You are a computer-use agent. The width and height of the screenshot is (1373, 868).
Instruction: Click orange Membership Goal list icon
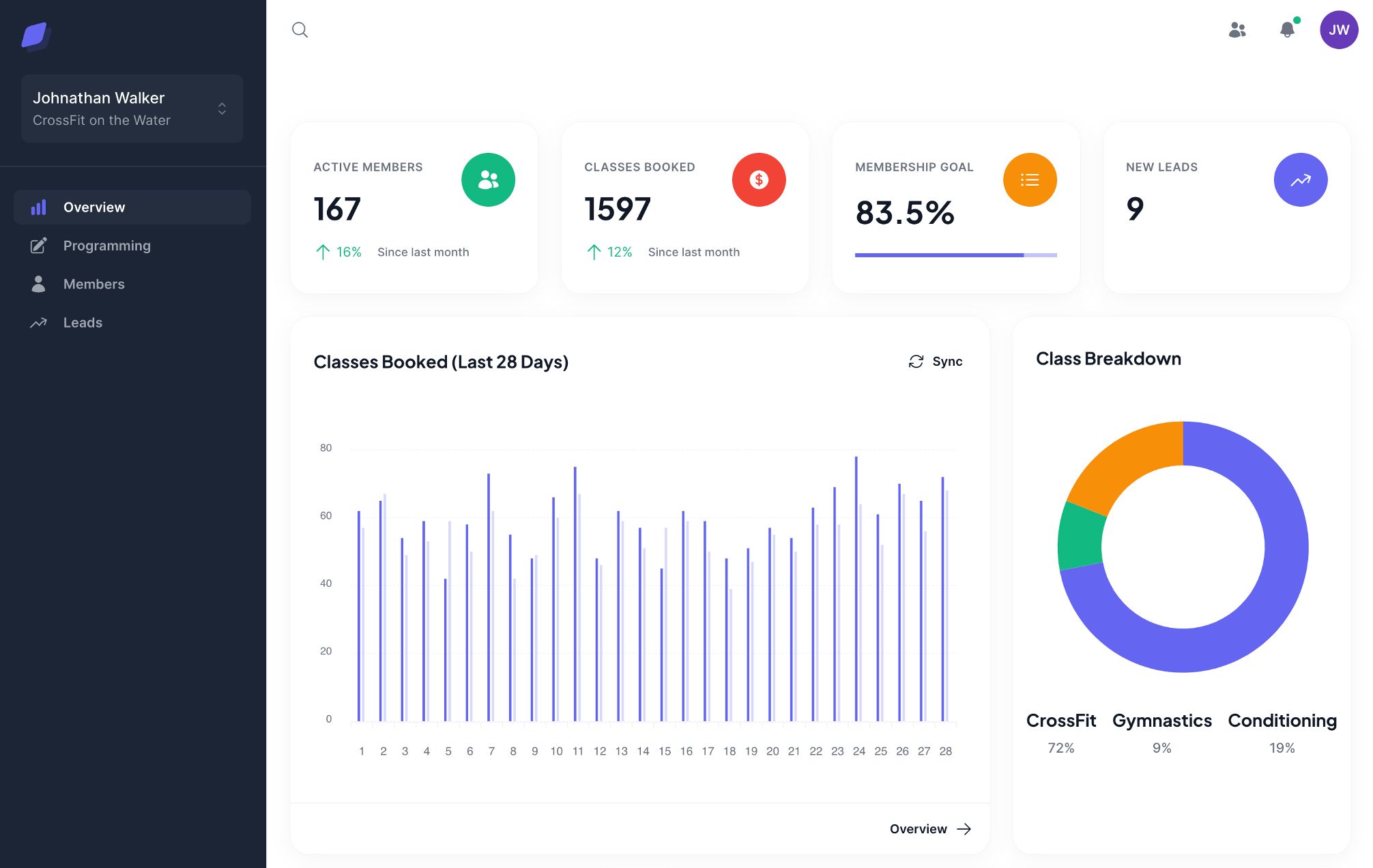click(x=1030, y=179)
